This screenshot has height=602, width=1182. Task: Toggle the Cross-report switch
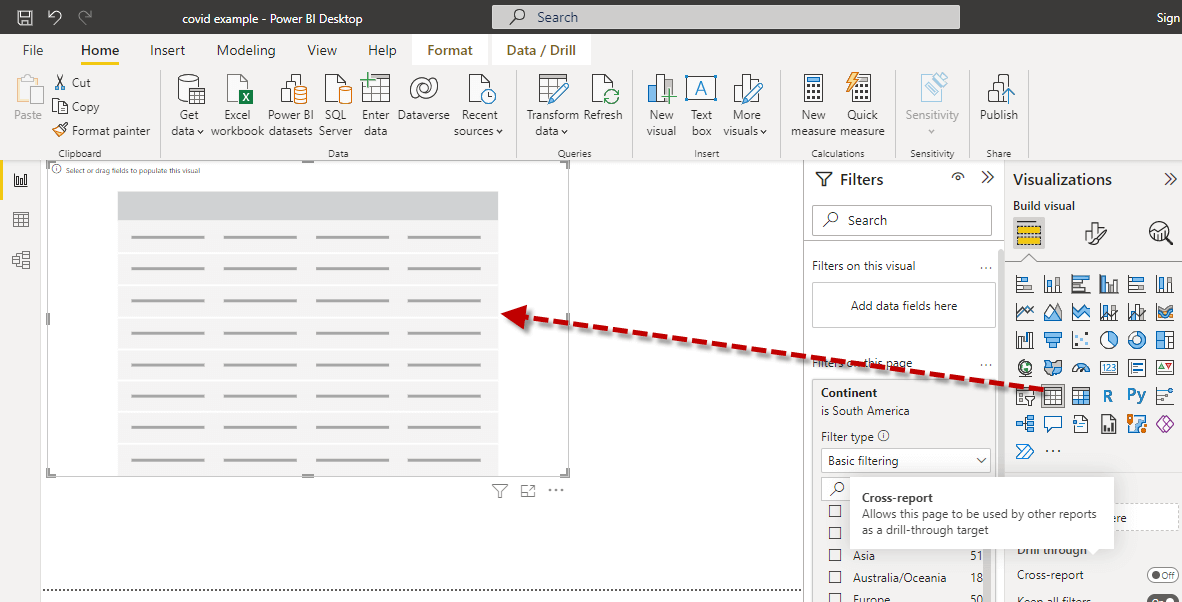1162,575
